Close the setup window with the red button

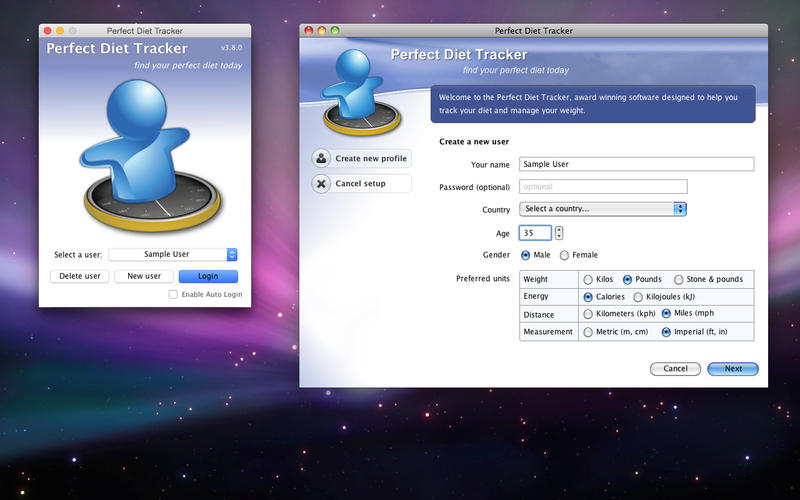[x=309, y=30]
